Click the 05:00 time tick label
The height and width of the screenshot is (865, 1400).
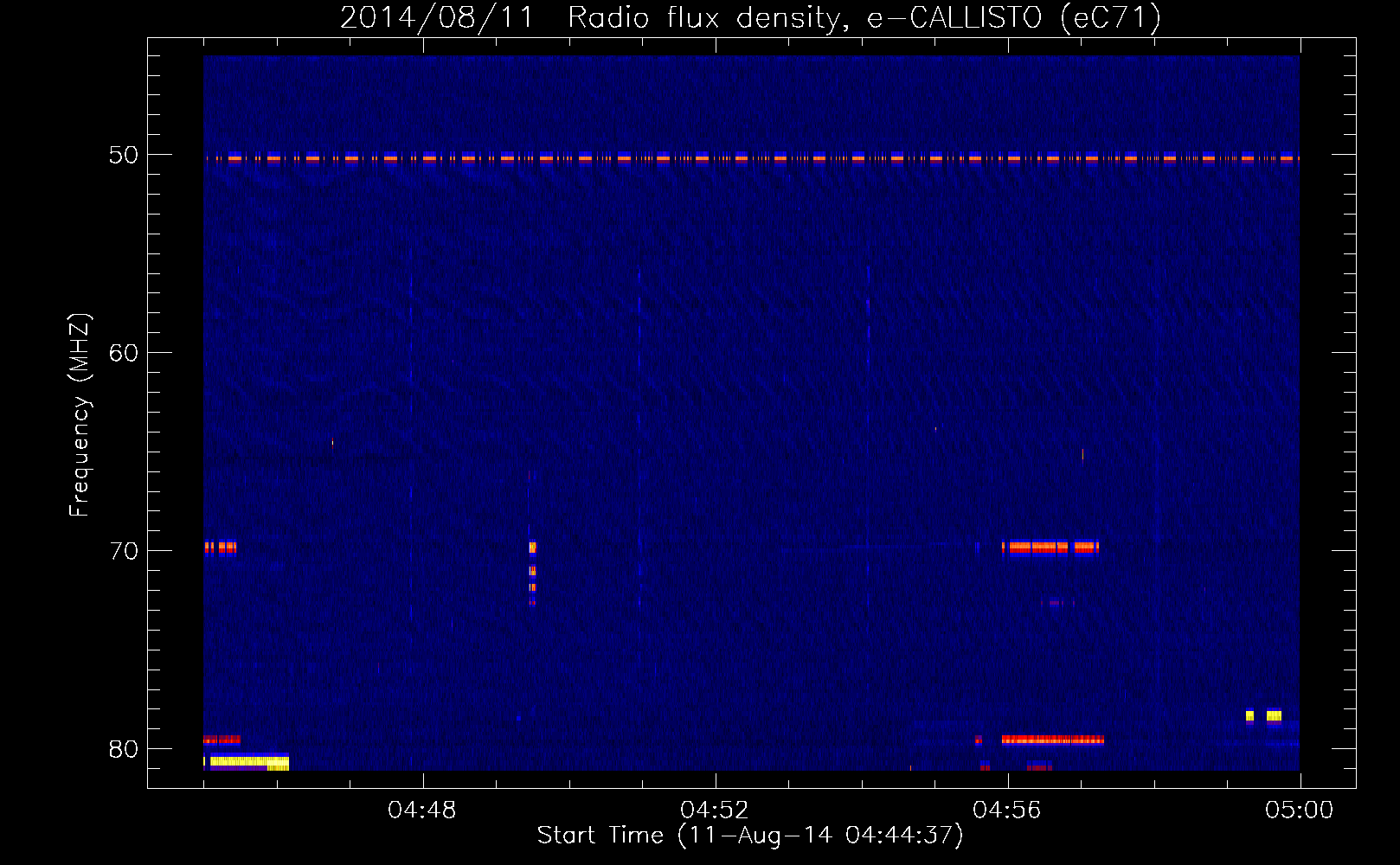(x=1300, y=811)
